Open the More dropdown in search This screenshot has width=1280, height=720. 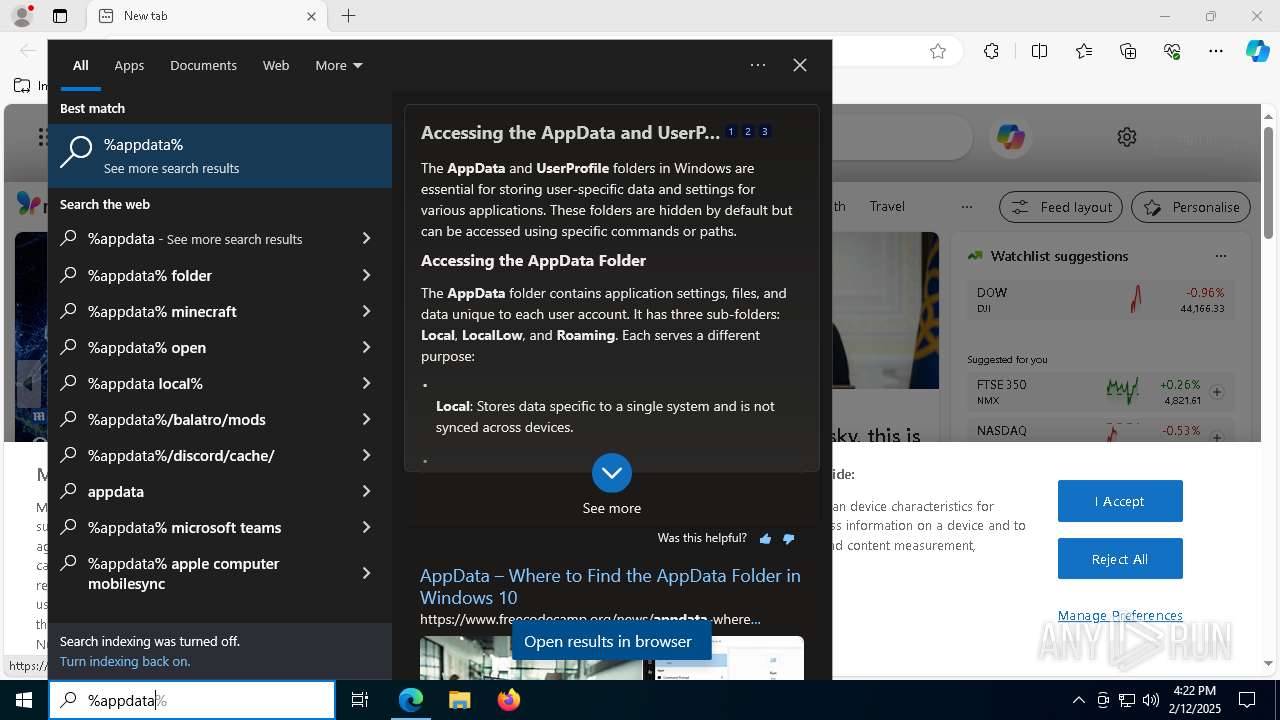point(339,65)
